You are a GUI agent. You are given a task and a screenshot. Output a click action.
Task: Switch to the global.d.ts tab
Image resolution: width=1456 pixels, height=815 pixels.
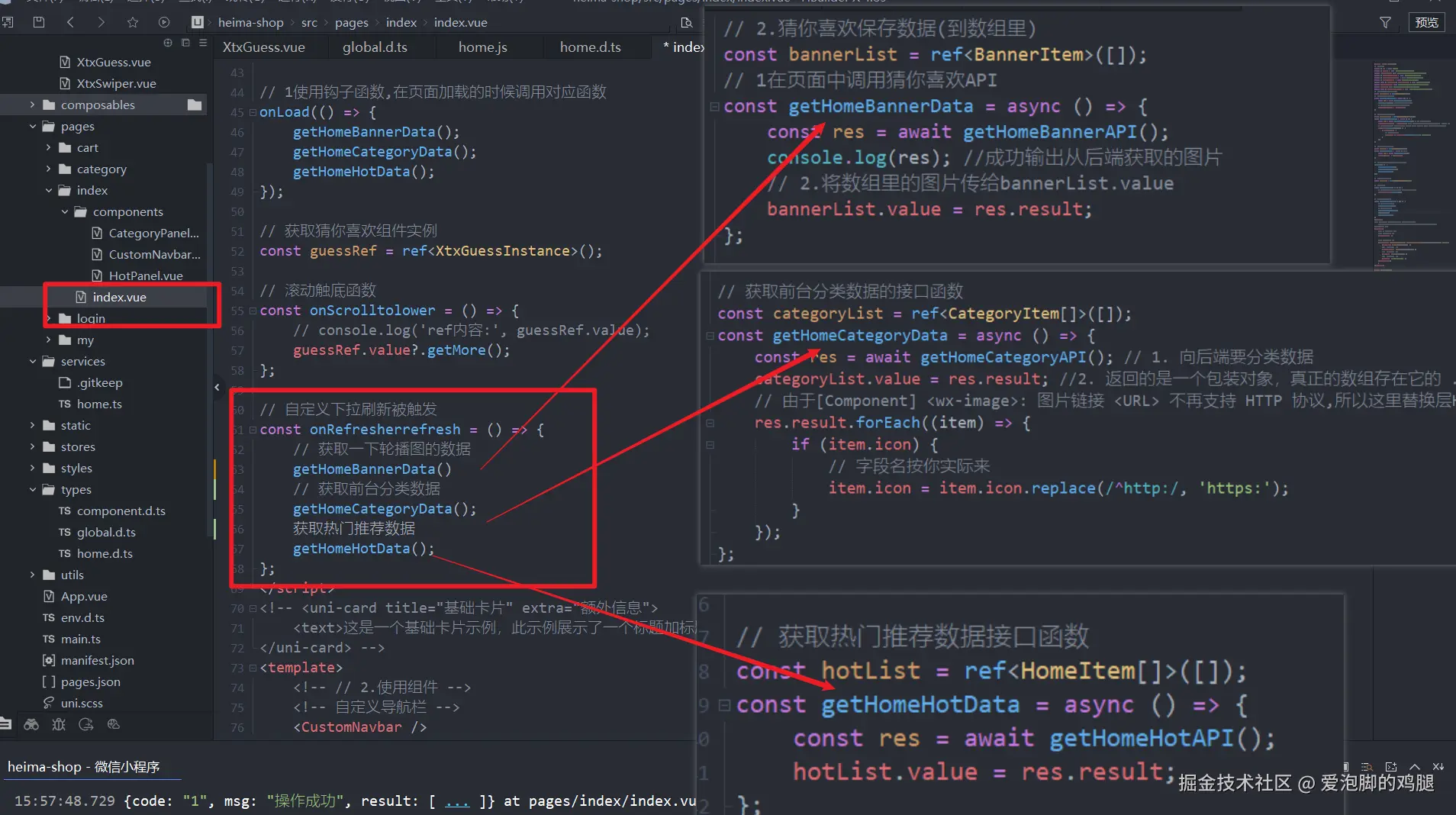(x=375, y=47)
